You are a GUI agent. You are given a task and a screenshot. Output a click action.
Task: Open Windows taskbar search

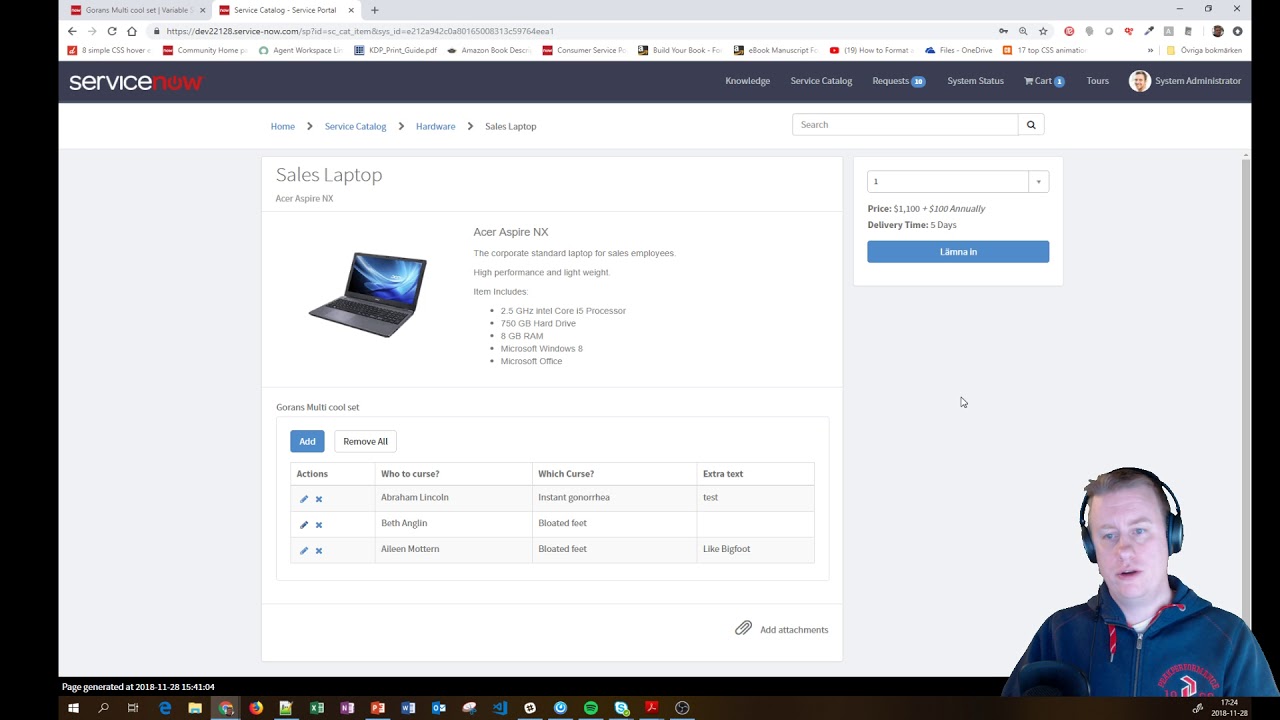pos(103,708)
